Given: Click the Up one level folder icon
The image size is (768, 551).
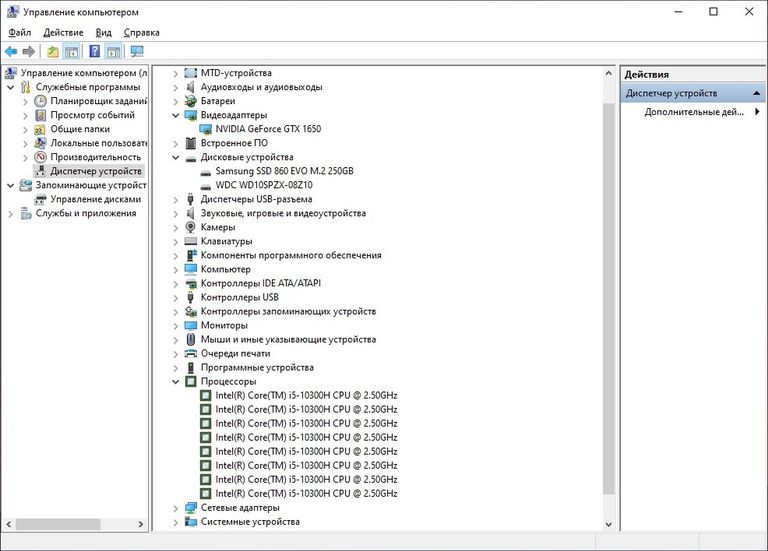Looking at the screenshot, I should [x=53, y=51].
